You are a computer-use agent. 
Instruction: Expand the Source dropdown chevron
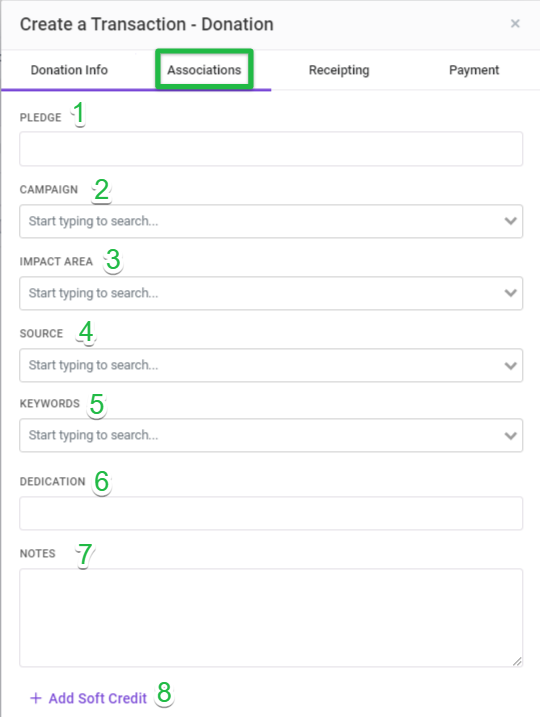[x=510, y=365]
